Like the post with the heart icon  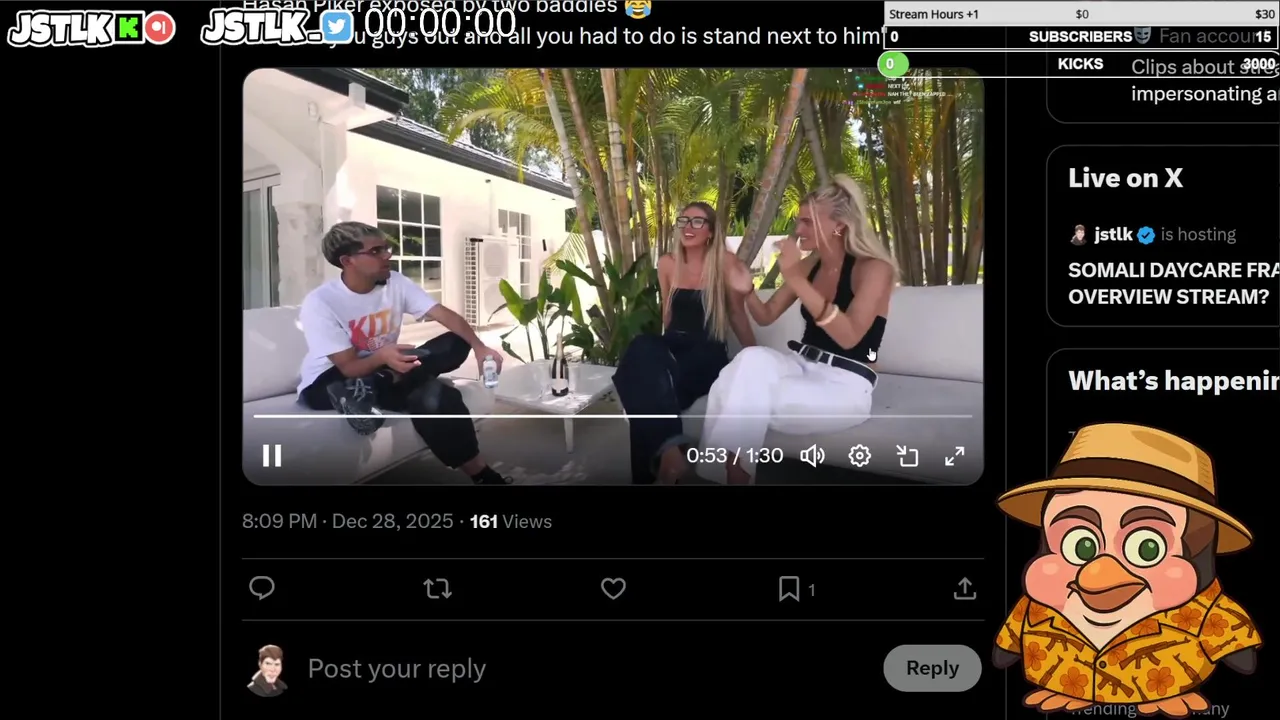click(613, 589)
